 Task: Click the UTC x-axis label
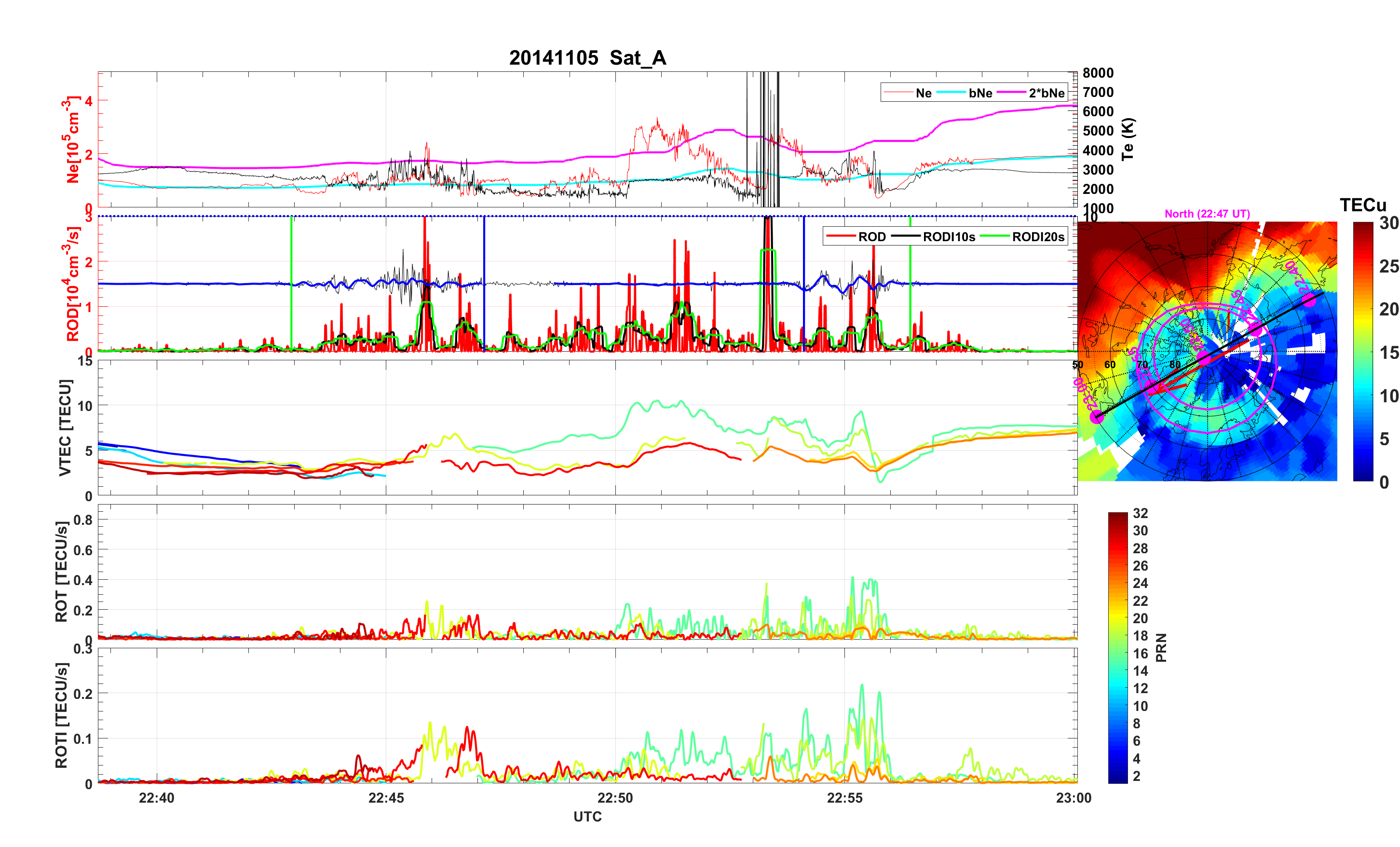coord(587,816)
